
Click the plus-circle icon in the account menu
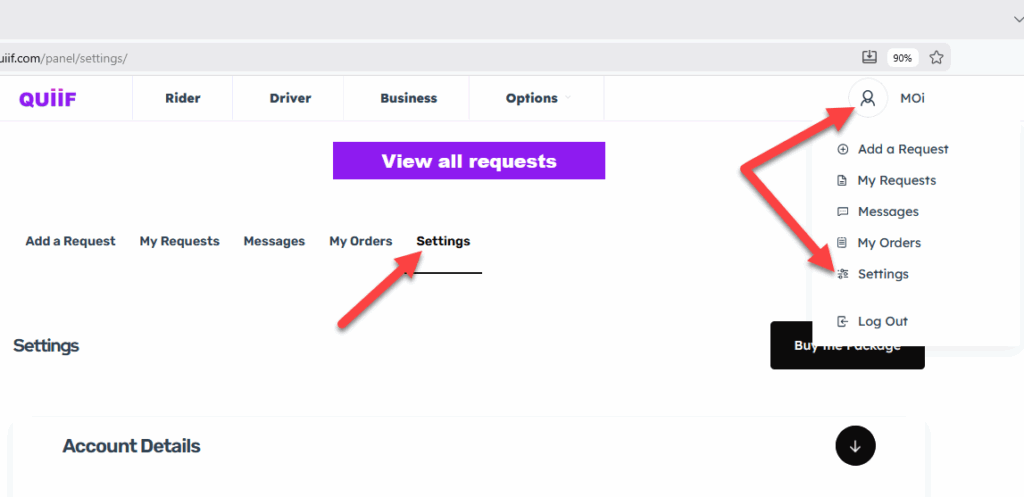pyautogui.click(x=842, y=149)
